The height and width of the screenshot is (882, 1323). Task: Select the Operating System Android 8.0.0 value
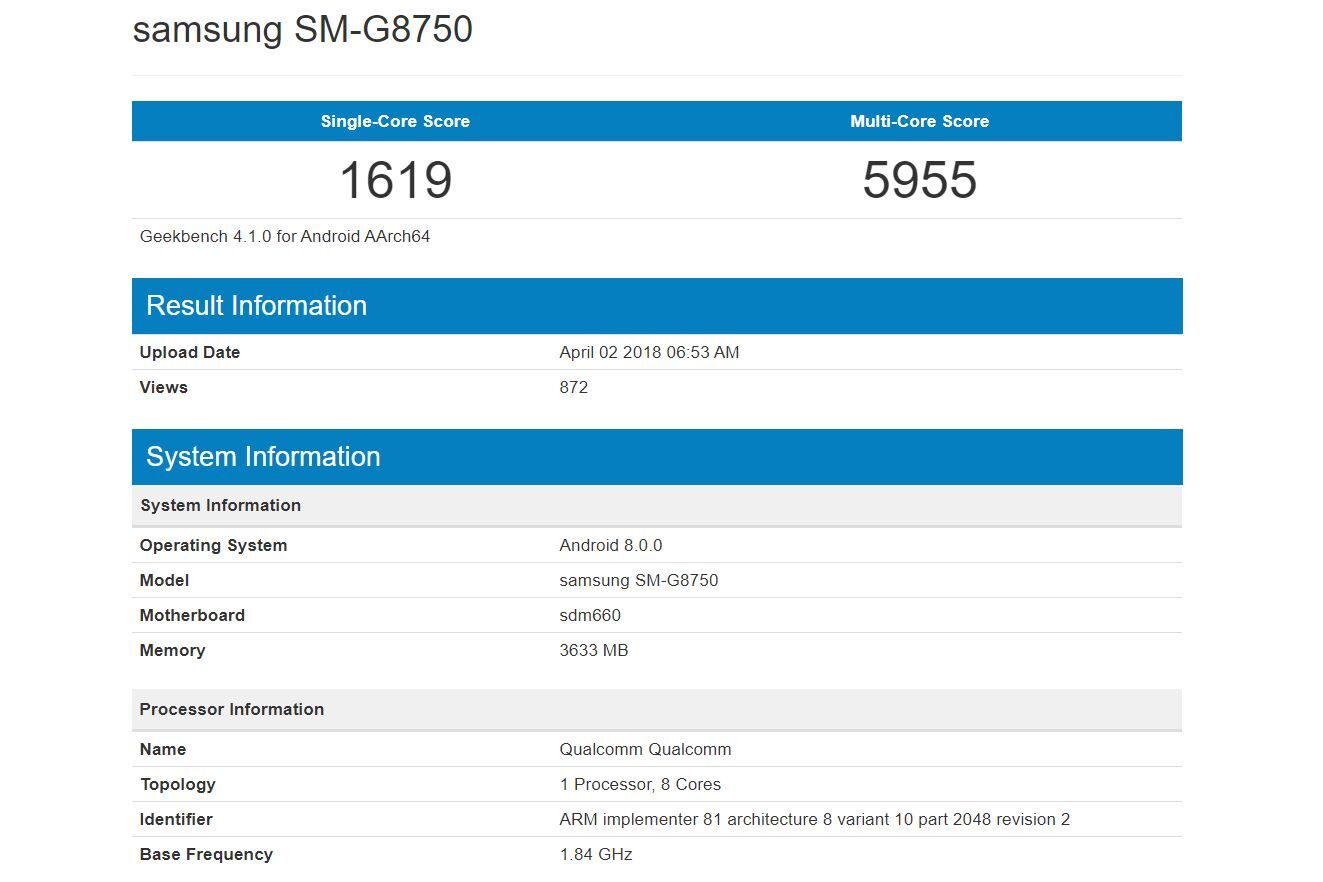click(x=610, y=545)
